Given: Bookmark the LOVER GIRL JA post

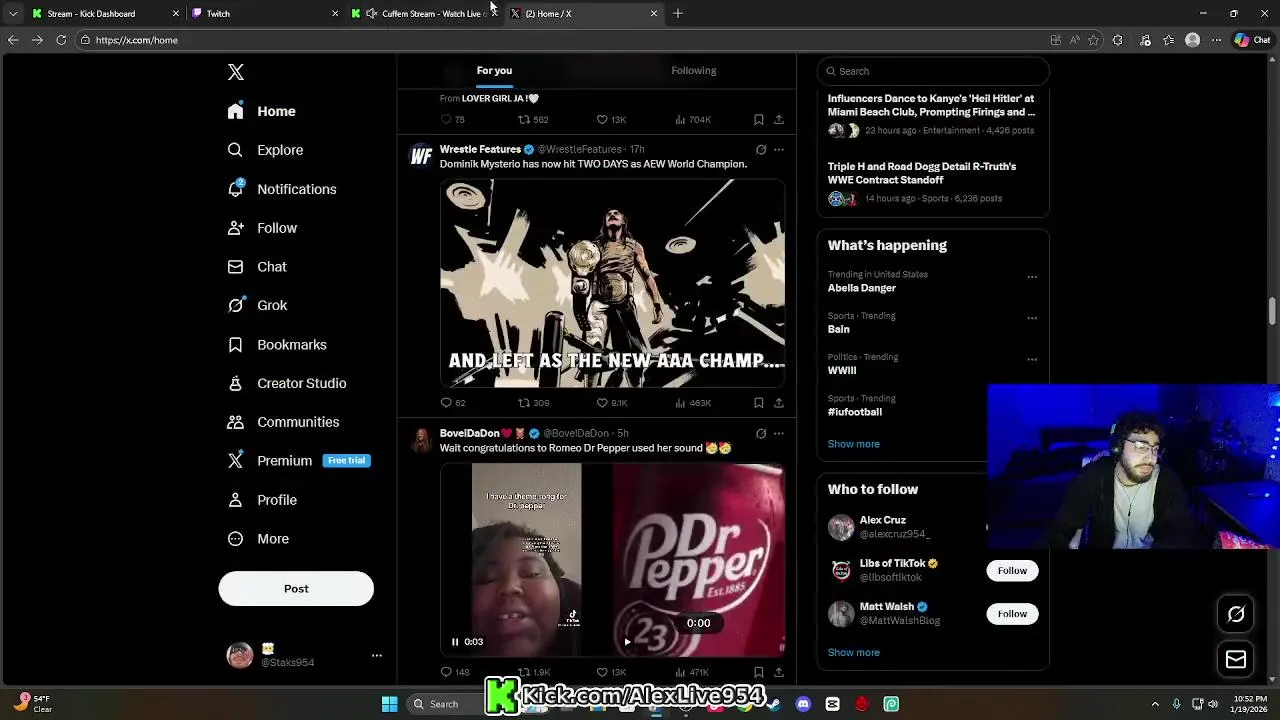Looking at the screenshot, I should [x=759, y=119].
